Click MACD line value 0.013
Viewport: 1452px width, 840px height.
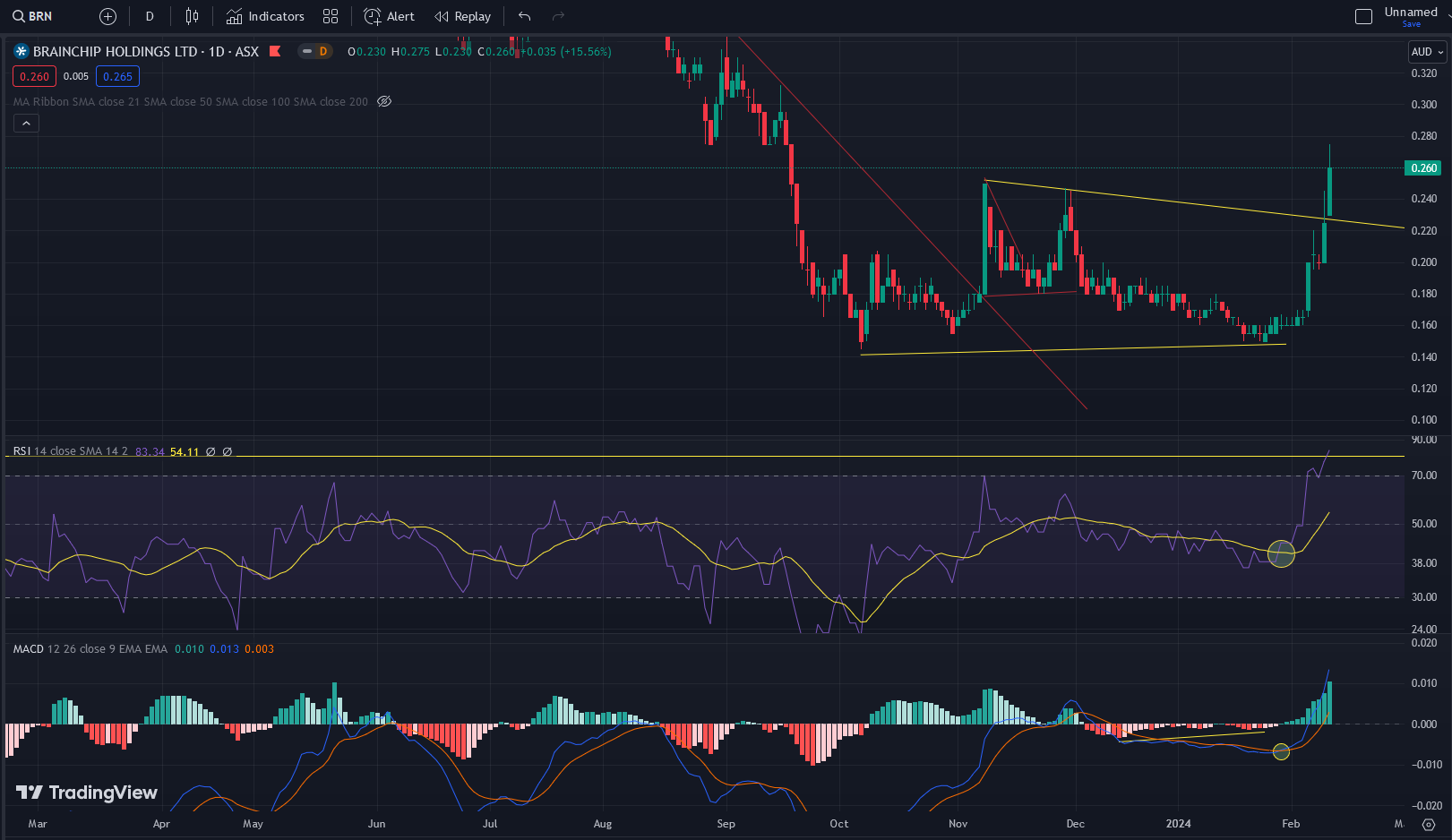point(224,648)
